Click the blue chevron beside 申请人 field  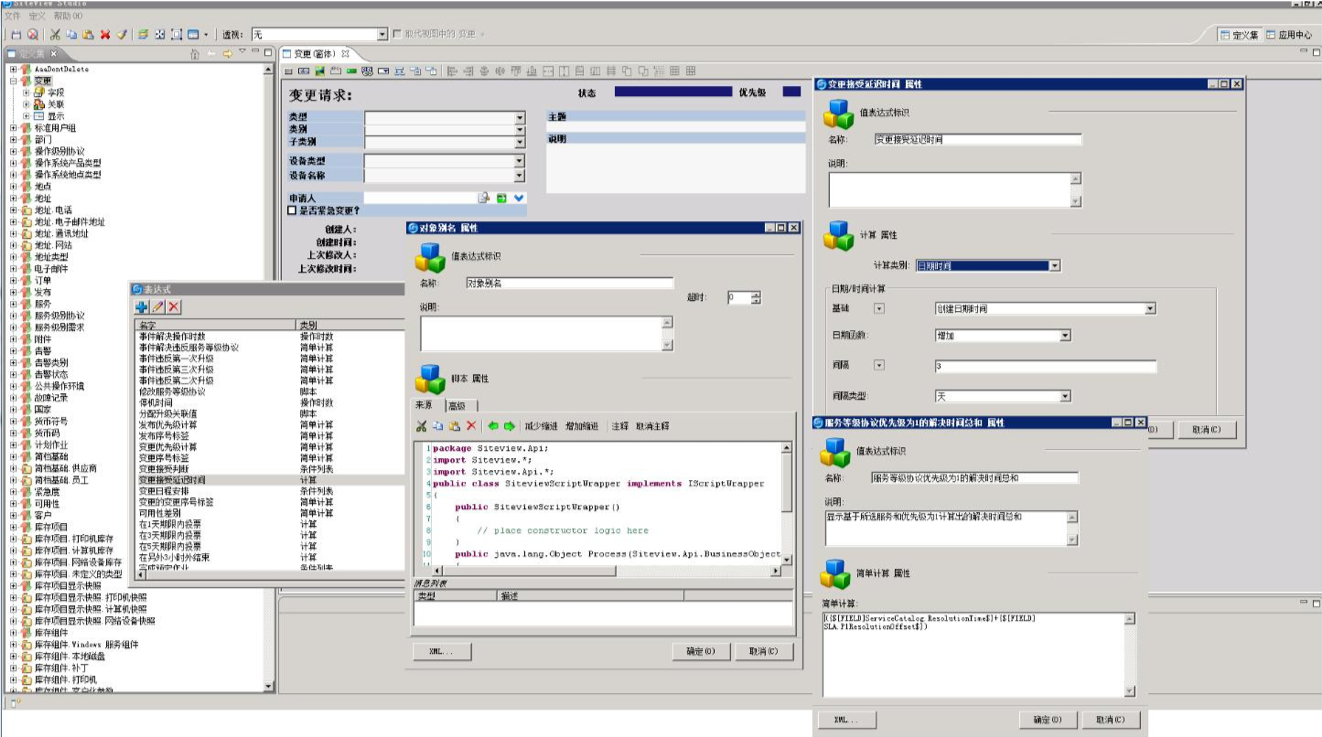coord(519,198)
